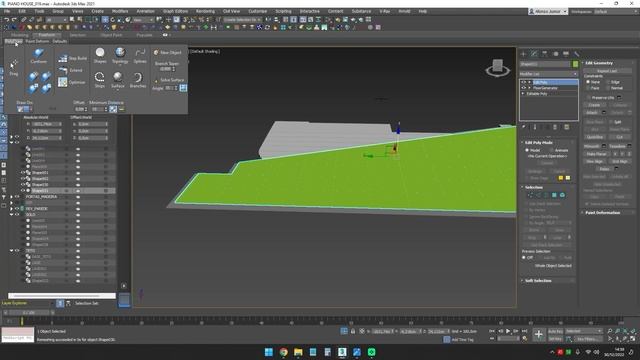Select the Drag tool in the Freeform ribbon
Image resolution: width=640 pixels, height=360 pixels.
(13, 68)
